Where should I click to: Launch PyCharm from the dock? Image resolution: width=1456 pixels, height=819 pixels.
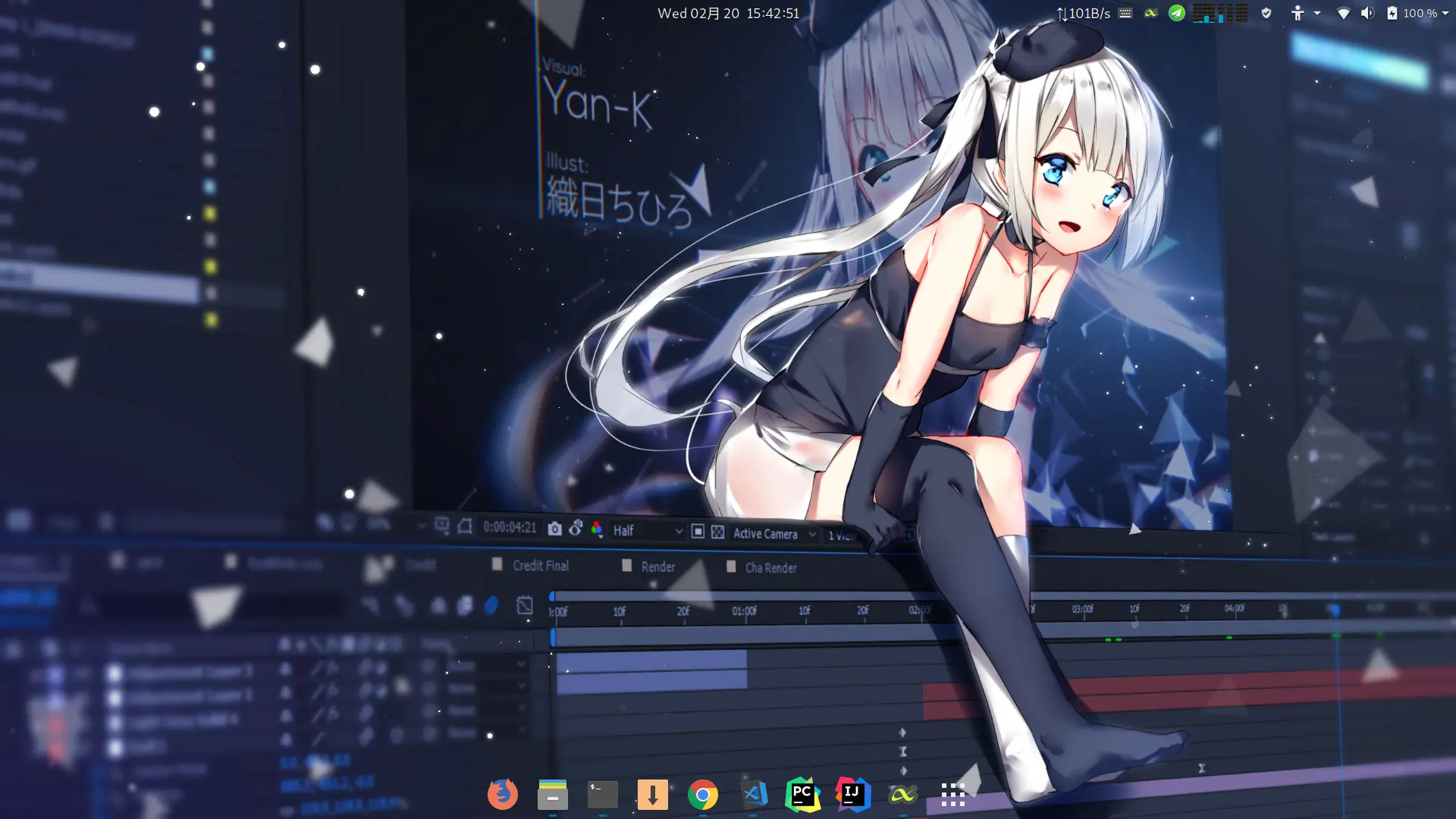[x=802, y=794]
